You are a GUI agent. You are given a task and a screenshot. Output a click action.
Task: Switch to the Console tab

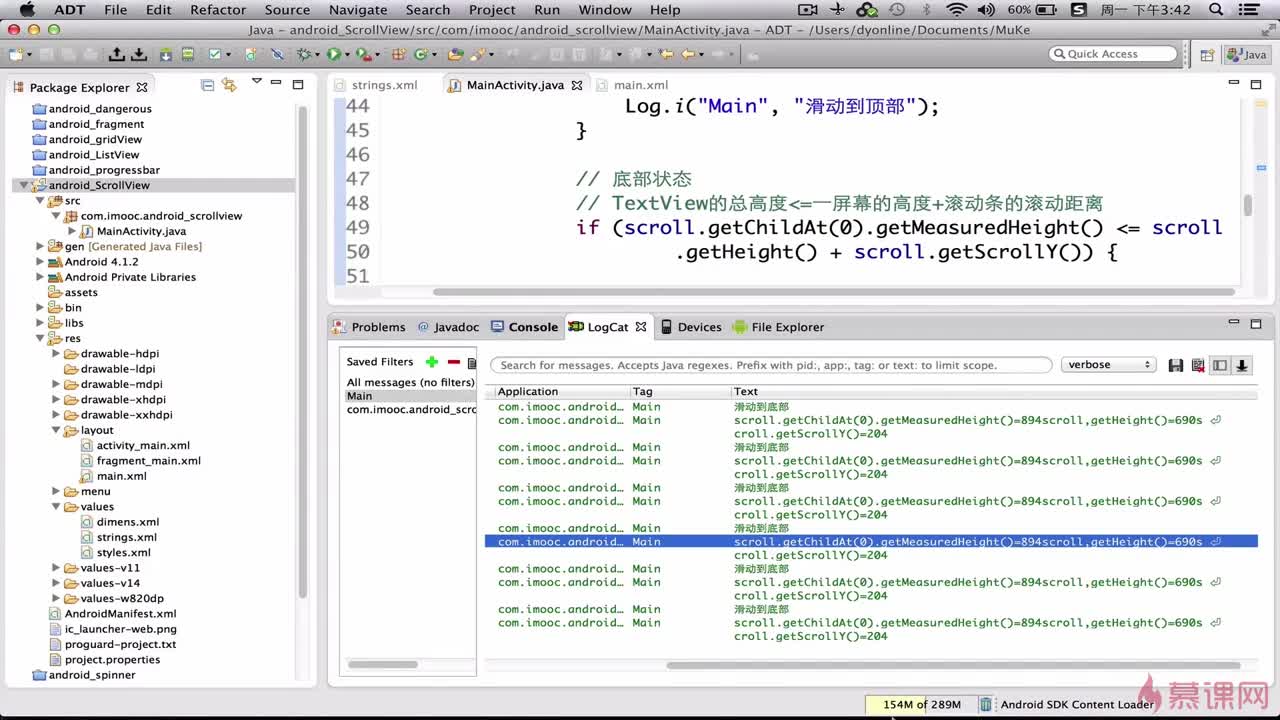click(x=525, y=327)
